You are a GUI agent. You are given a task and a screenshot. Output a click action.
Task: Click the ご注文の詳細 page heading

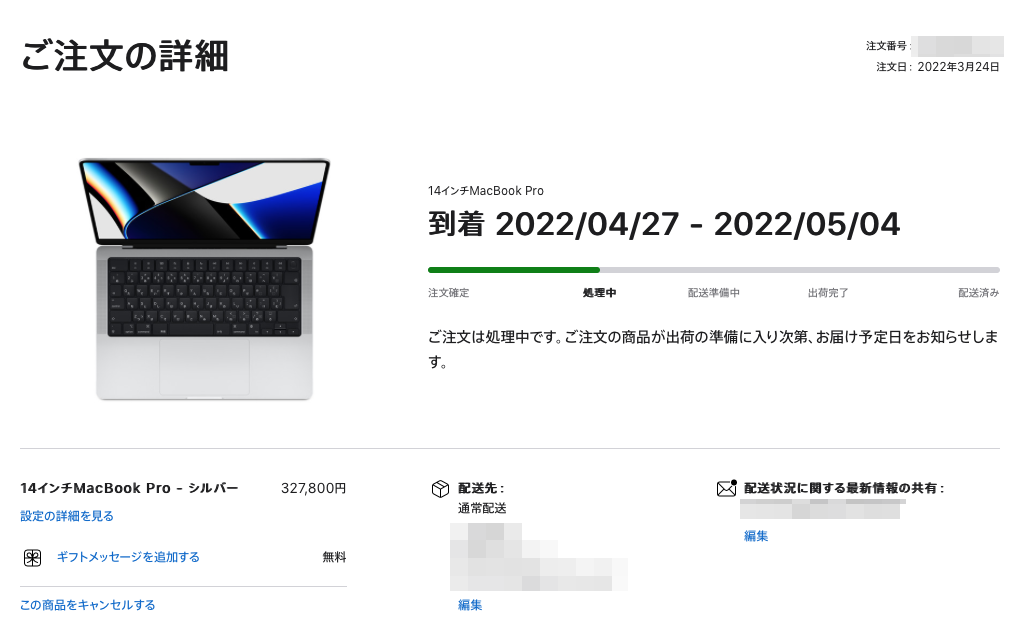coord(125,55)
